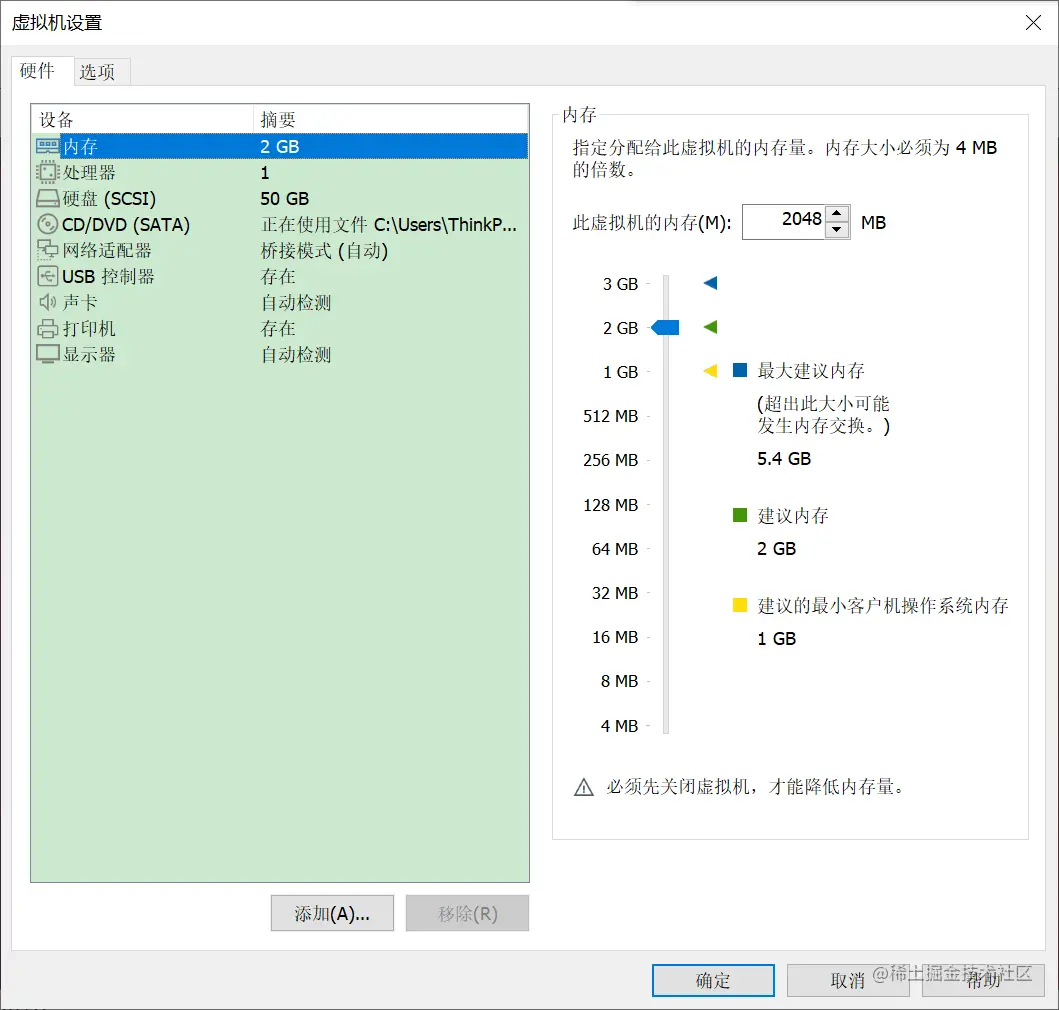Click the memory device icon
The width and height of the screenshot is (1059, 1010).
point(47,146)
